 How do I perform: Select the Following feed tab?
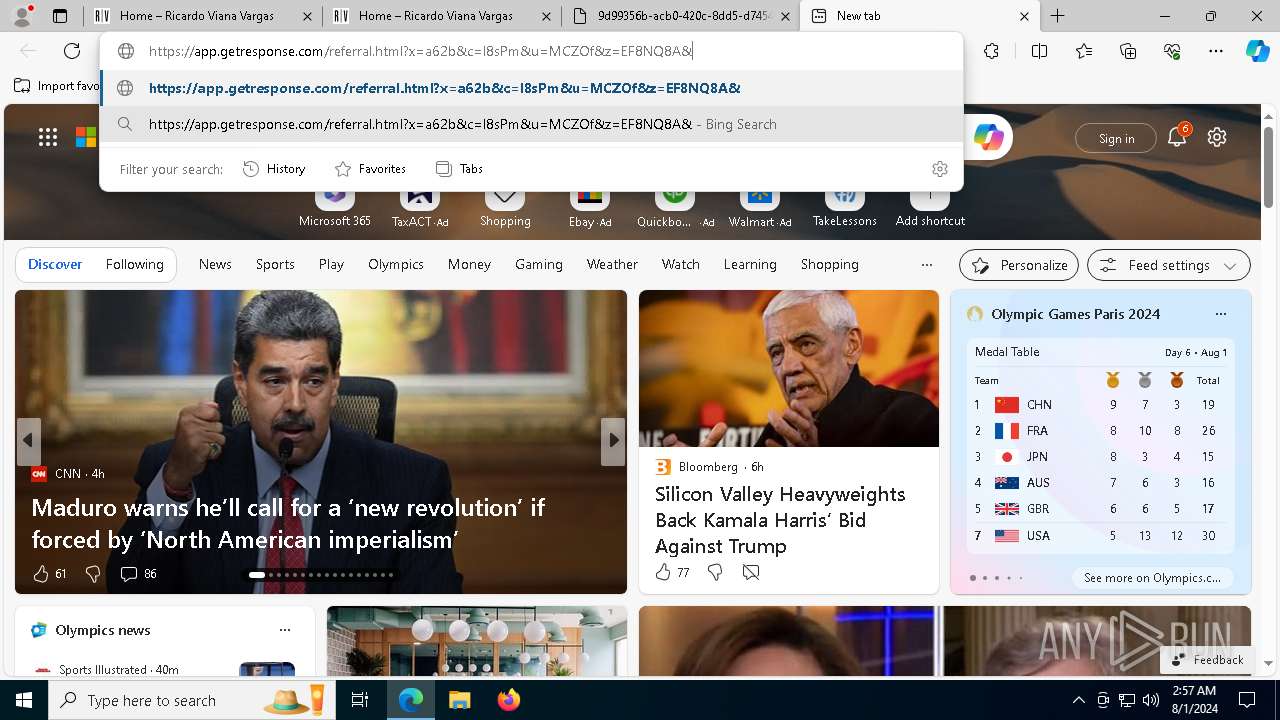click(x=134, y=264)
